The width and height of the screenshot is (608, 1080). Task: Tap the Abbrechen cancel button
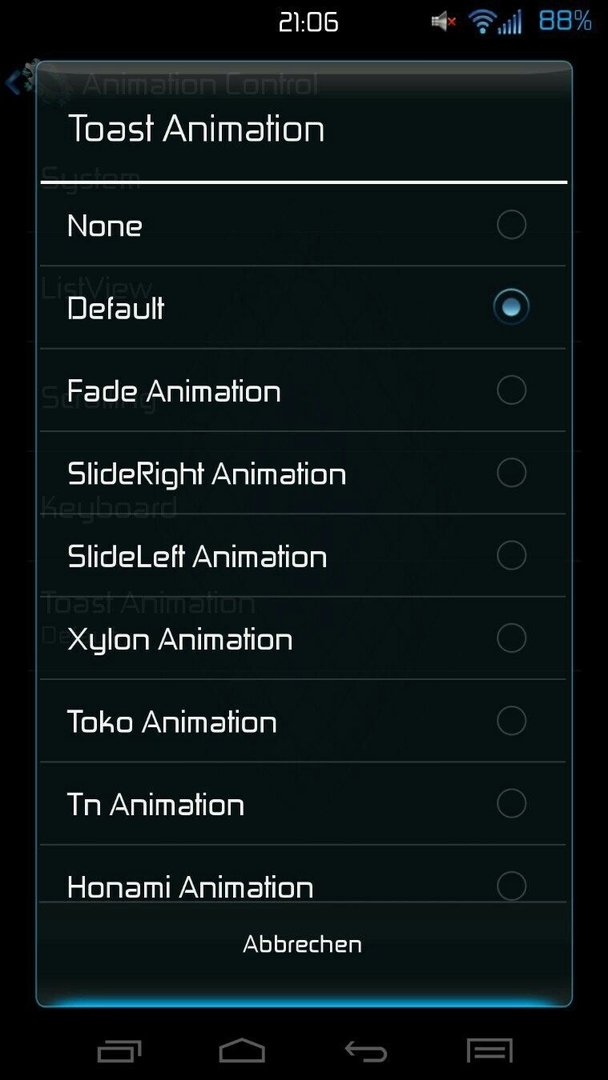tap(302, 944)
